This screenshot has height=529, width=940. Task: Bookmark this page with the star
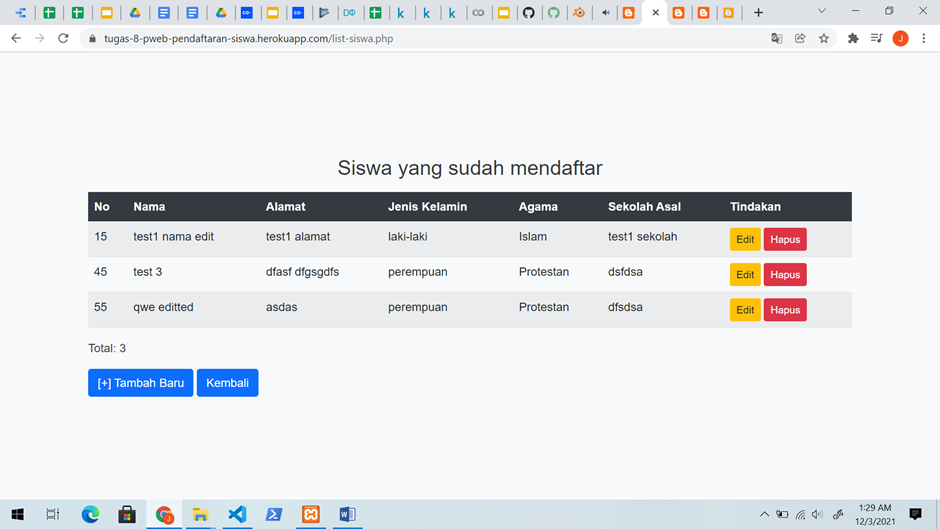point(824,38)
